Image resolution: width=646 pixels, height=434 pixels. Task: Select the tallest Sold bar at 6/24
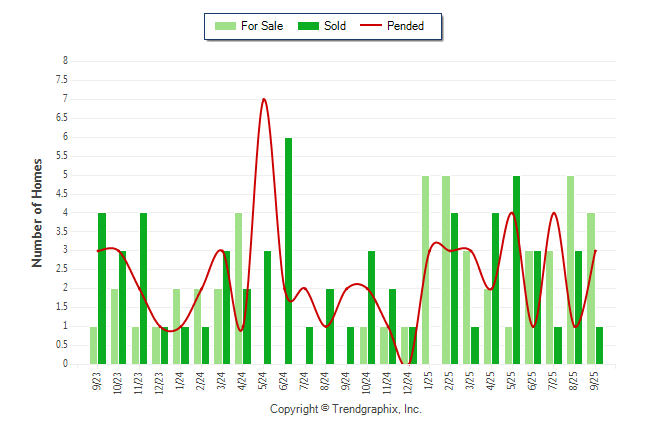289,251
